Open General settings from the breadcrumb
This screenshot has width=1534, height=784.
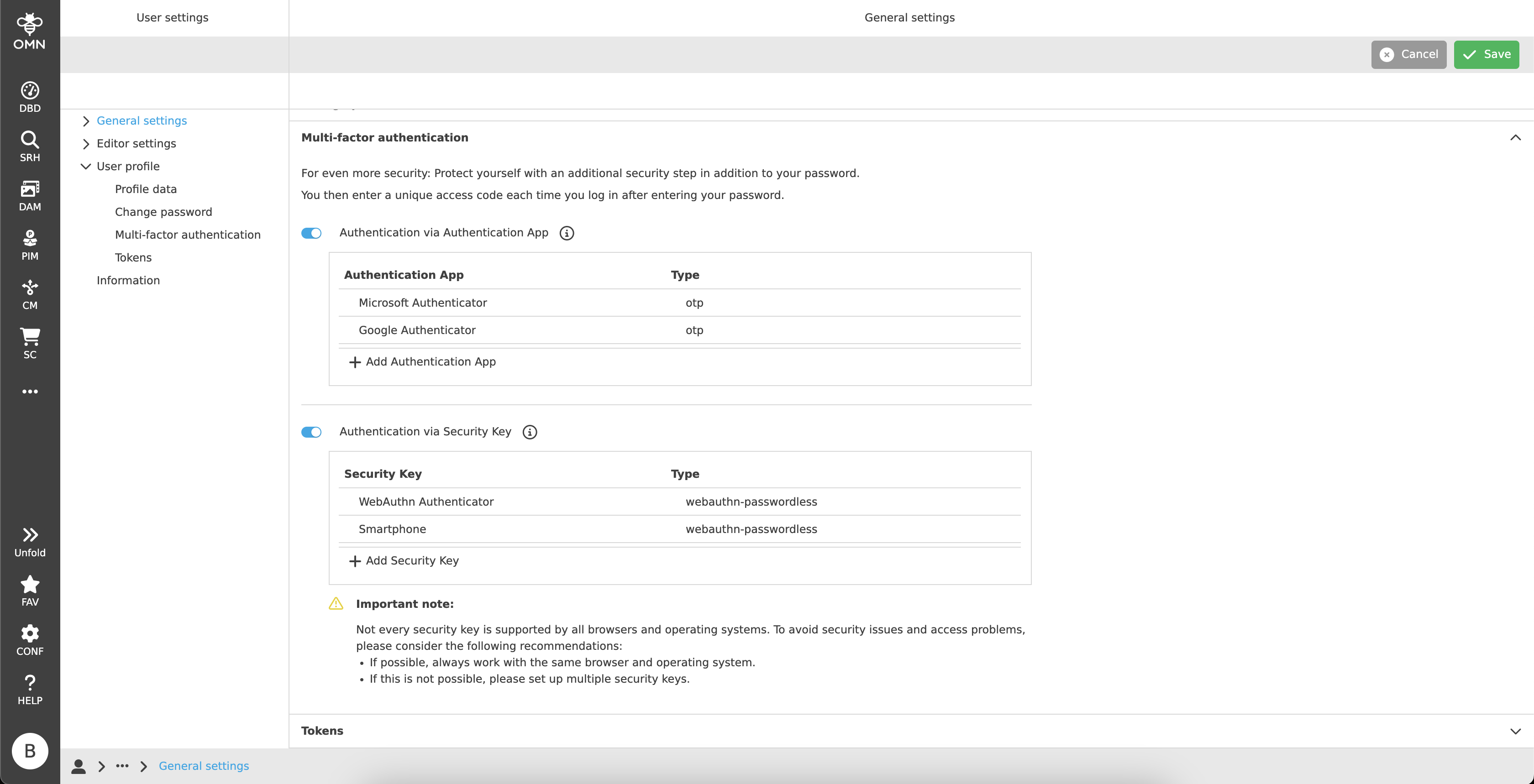(x=204, y=766)
